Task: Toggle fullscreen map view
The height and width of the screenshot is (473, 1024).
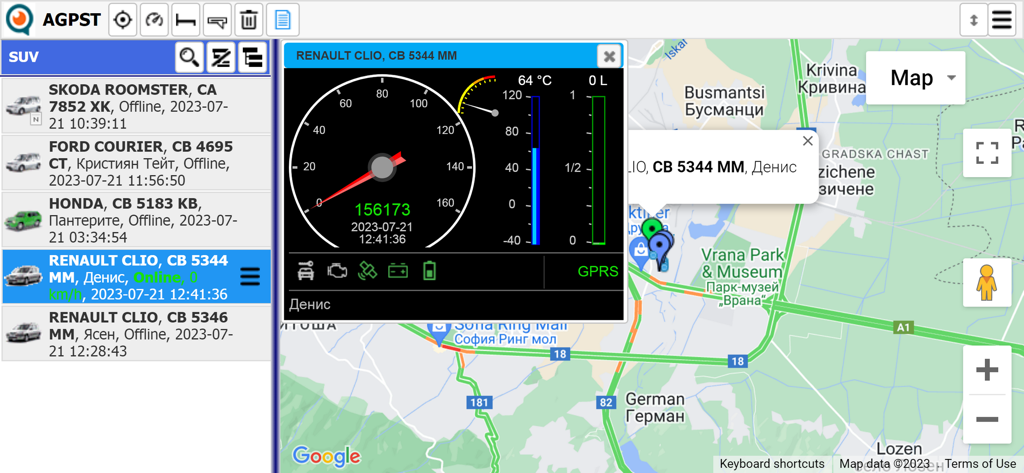Action: (x=987, y=154)
